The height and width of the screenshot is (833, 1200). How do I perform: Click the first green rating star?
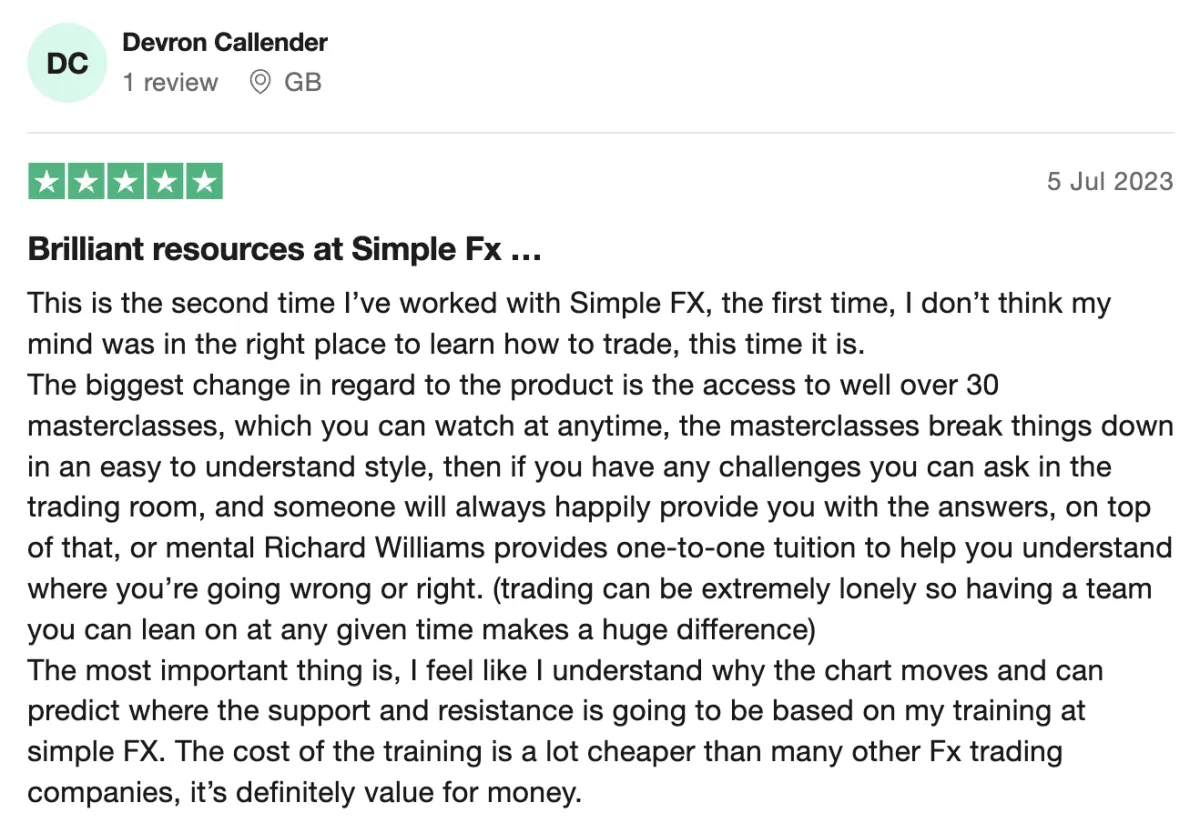[47, 181]
